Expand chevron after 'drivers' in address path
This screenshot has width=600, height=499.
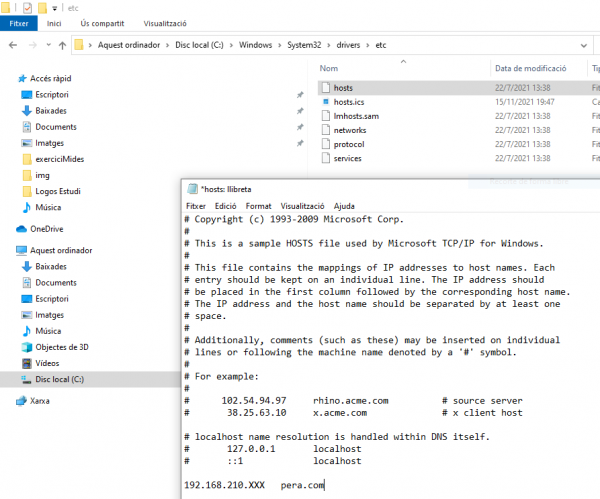368,46
